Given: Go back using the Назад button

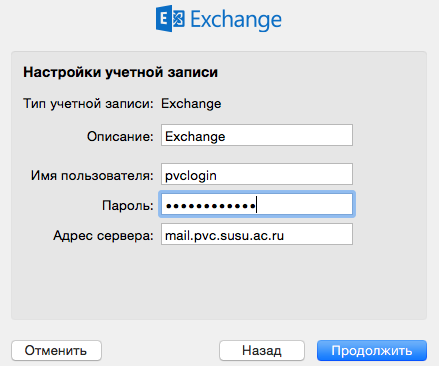Looking at the screenshot, I should coord(262,350).
